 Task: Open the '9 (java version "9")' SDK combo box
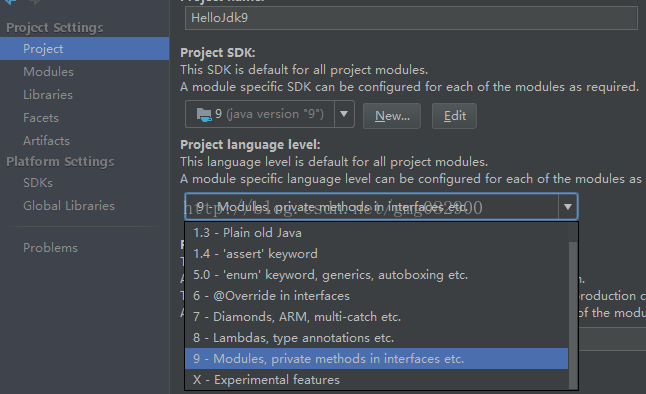click(269, 114)
